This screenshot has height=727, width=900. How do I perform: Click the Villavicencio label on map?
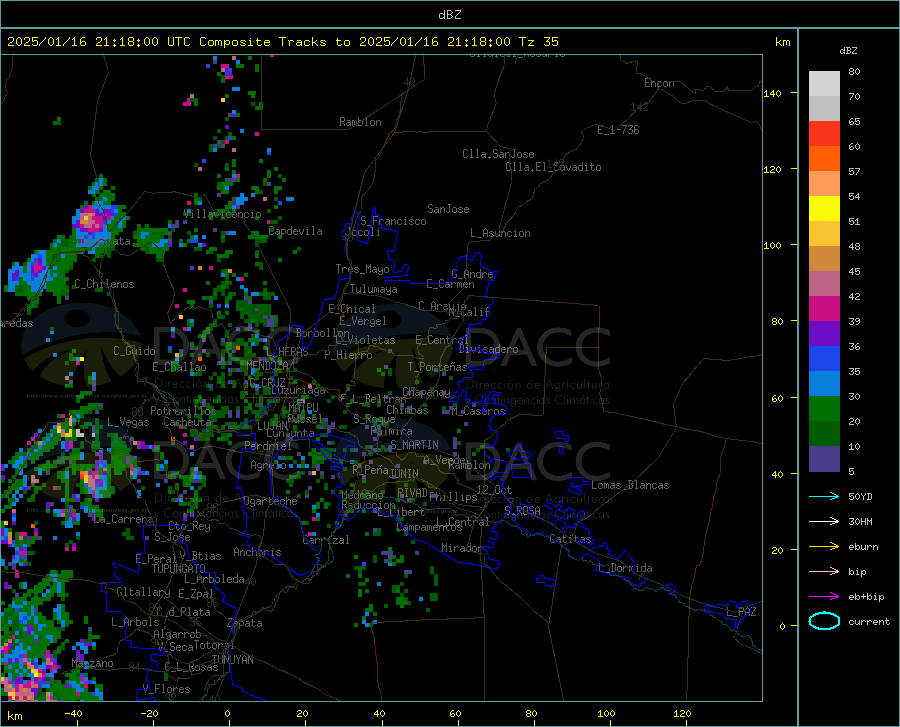pos(222,214)
